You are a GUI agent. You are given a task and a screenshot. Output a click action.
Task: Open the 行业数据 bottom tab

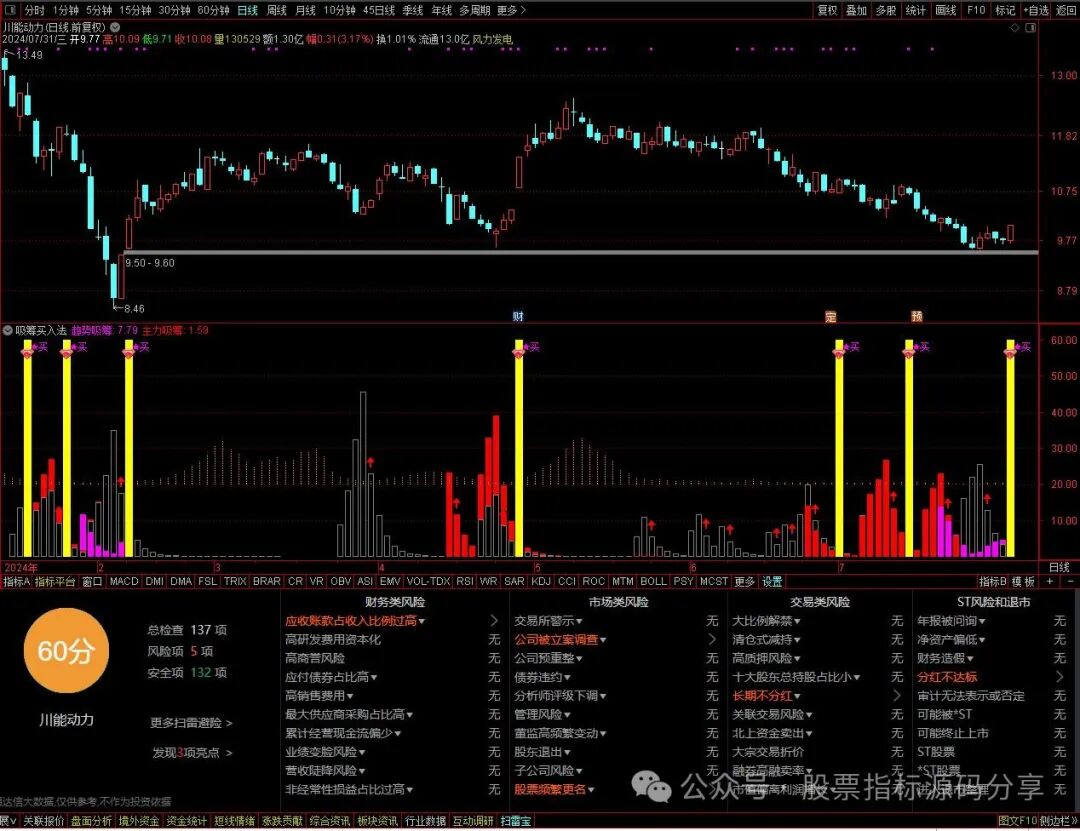tap(425, 821)
